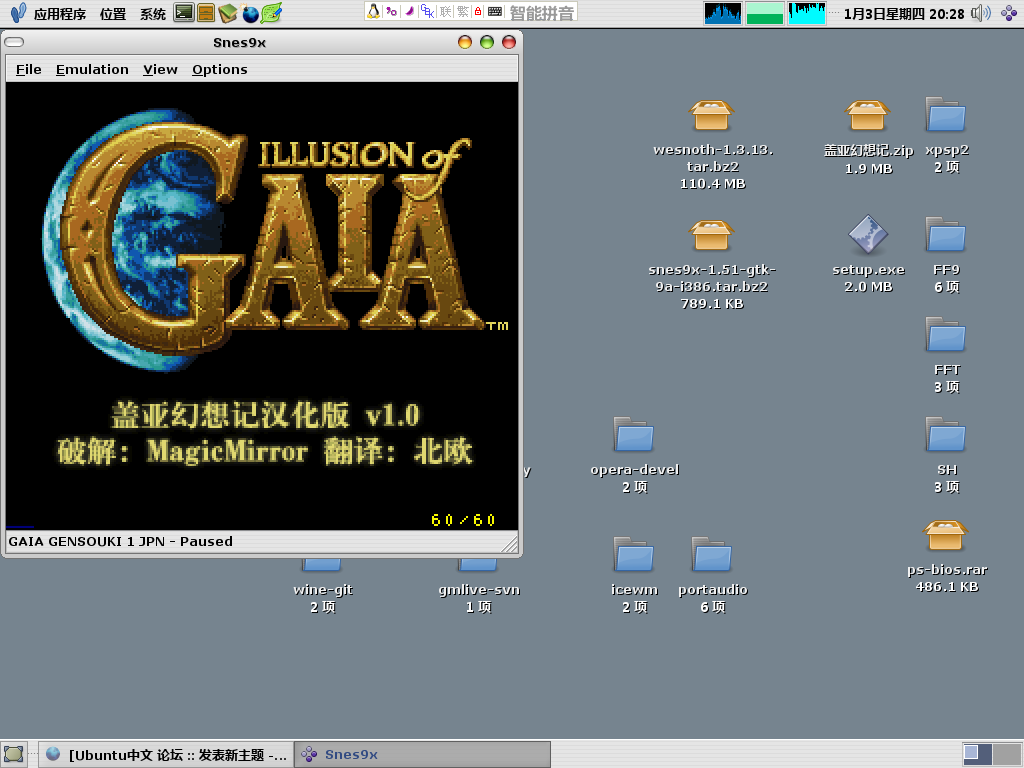Click the Snes9x taskbar button
Image resolution: width=1024 pixels, height=768 pixels.
click(423, 755)
